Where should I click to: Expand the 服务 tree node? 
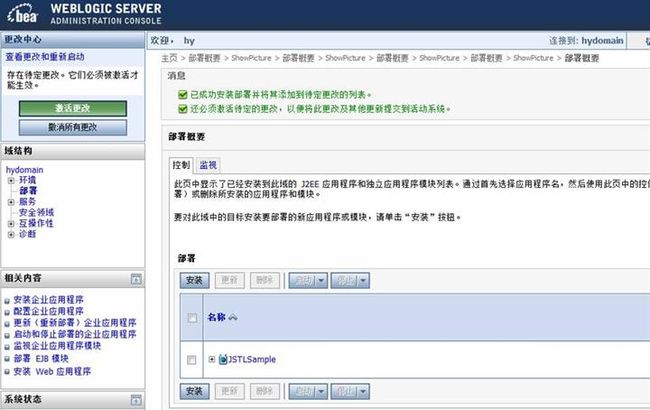coord(11,202)
